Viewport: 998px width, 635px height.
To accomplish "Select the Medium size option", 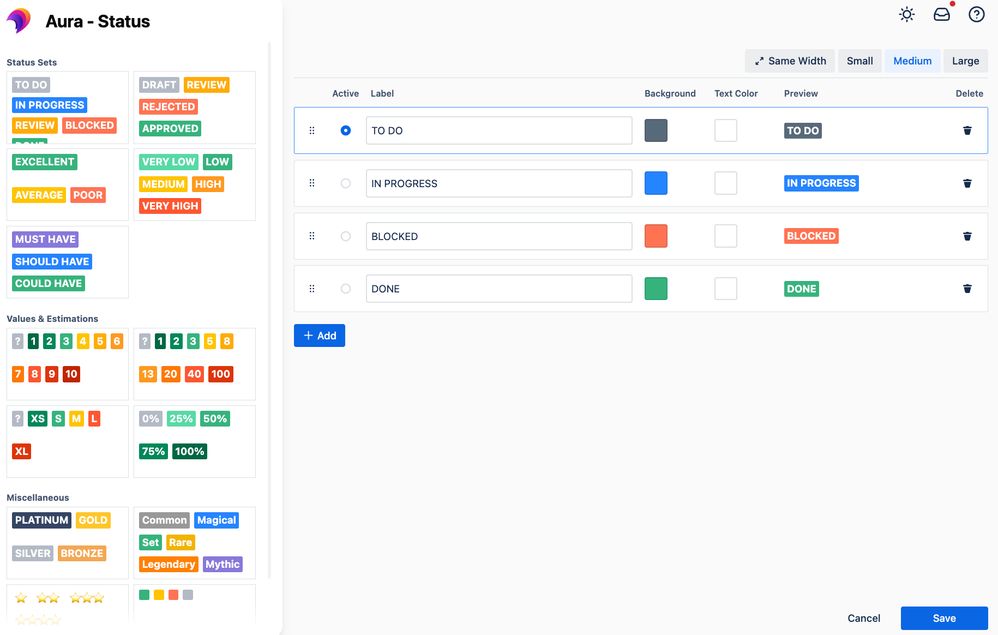I will coord(912,61).
